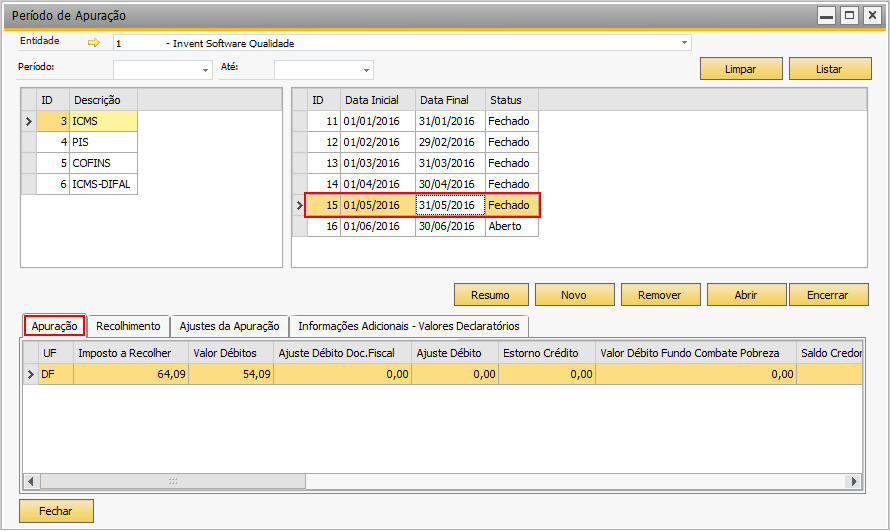Click row selector arrow beside period 15
Image resolution: width=890 pixels, height=531 pixels.
pos(300,205)
